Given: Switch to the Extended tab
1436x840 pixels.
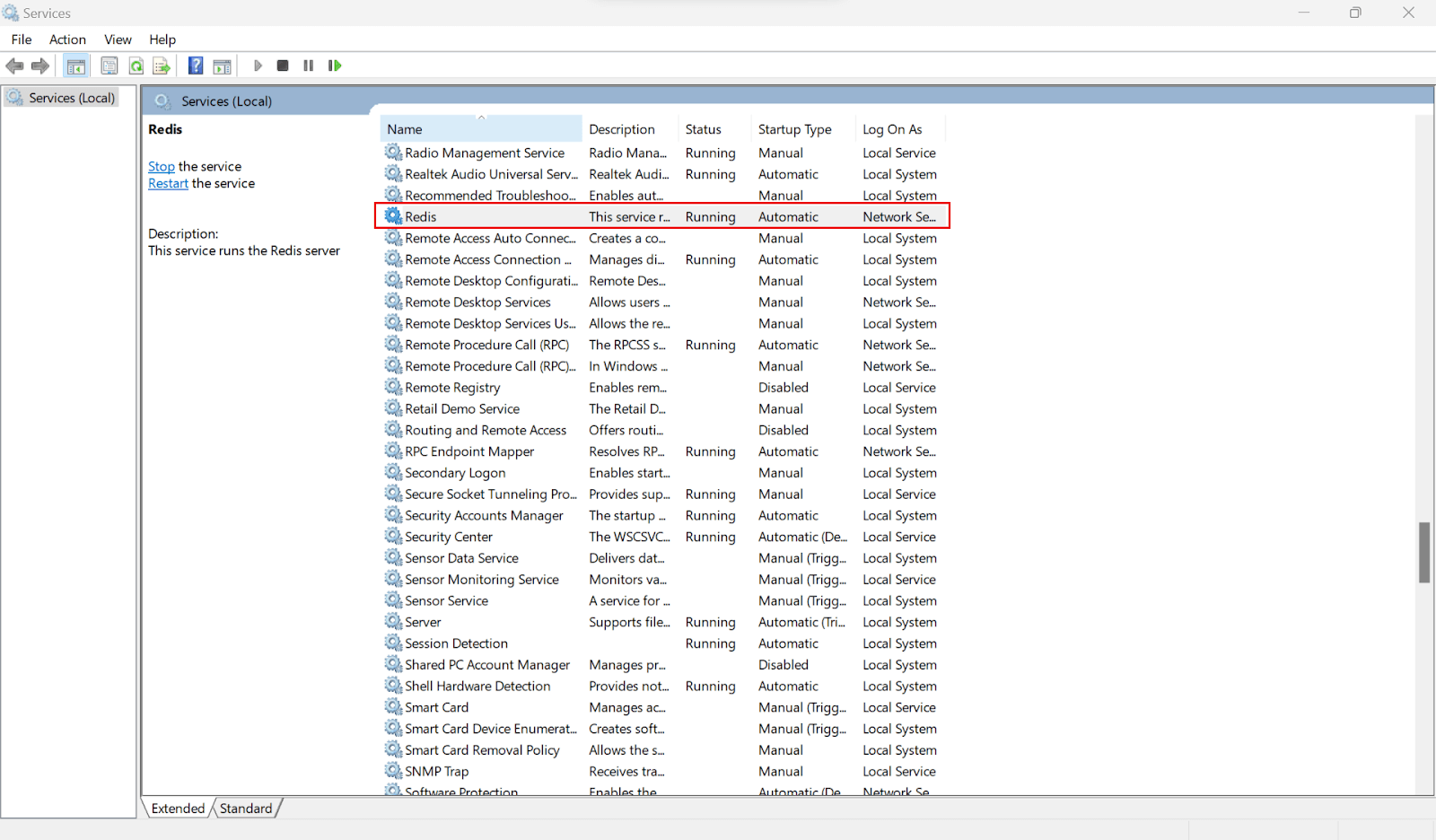Looking at the screenshot, I should point(178,808).
